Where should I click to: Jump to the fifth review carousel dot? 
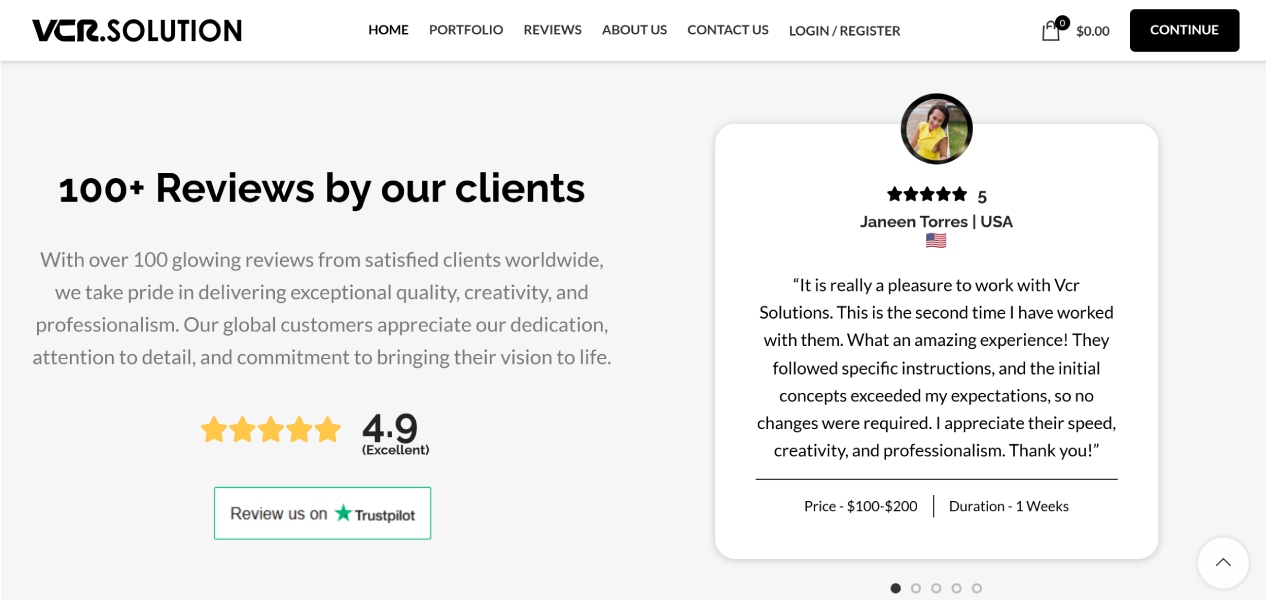(x=977, y=588)
